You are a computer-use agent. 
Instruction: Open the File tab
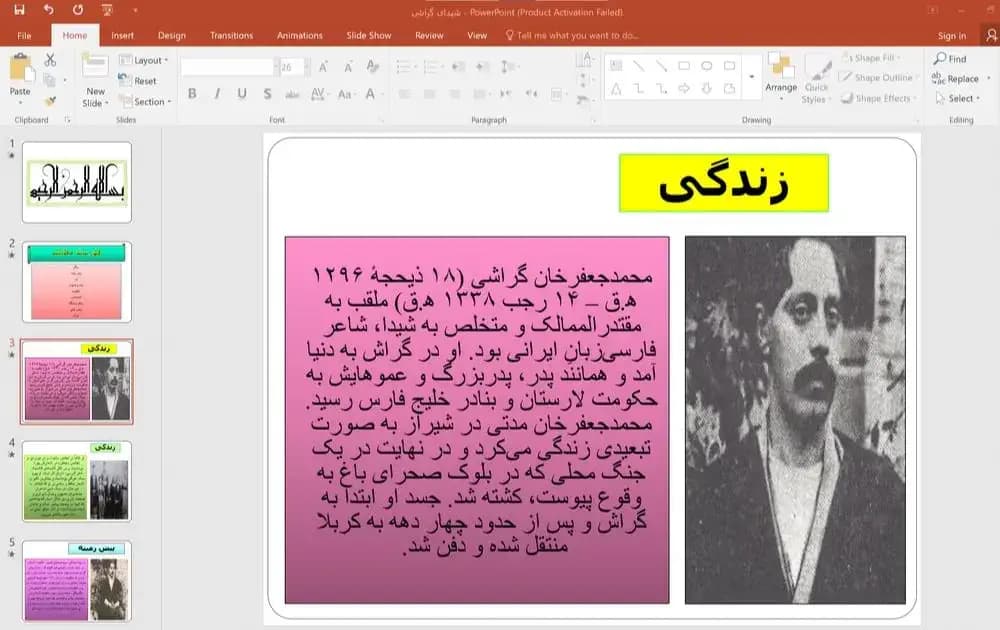(x=24, y=36)
